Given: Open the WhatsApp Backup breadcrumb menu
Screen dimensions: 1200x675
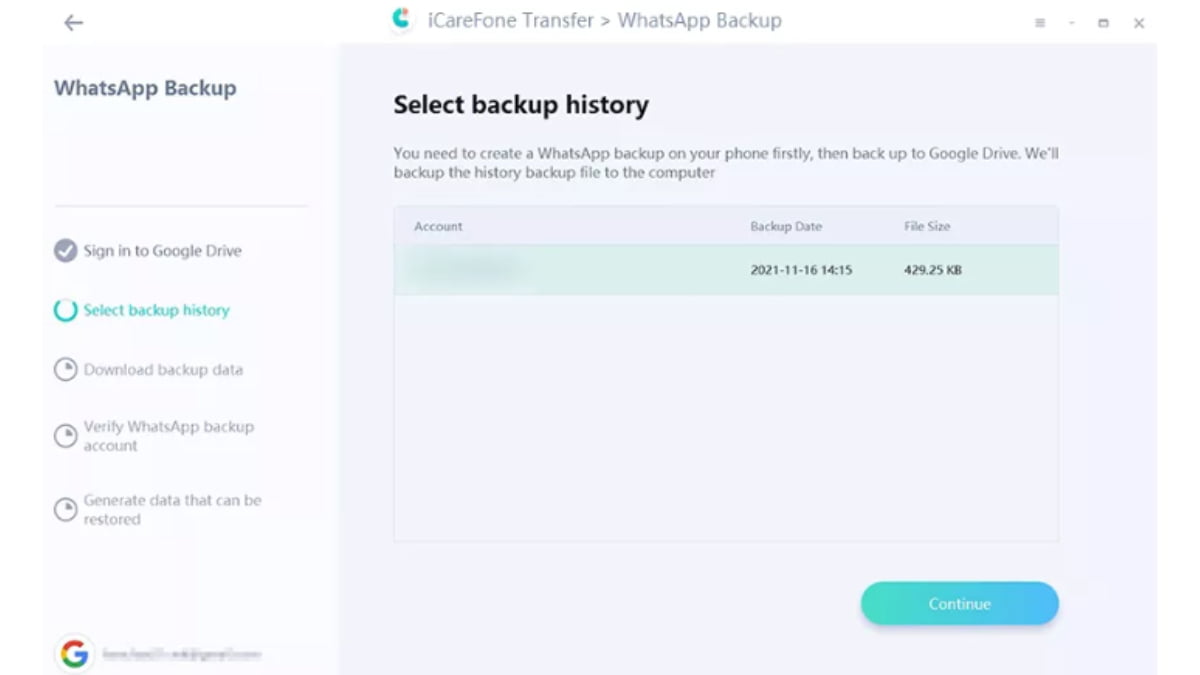Looking at the screenshot, I should point(700,20).
